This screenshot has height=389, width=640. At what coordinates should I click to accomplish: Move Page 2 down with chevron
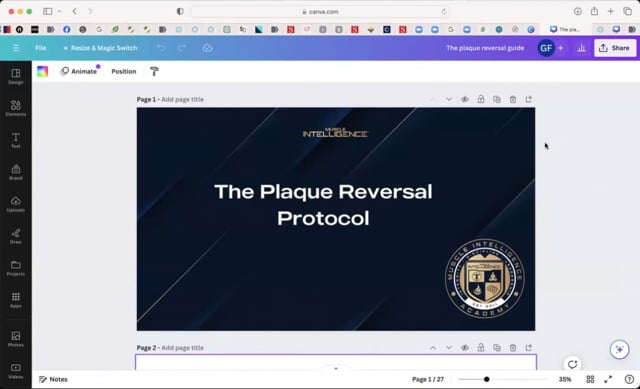coord(449,347)
